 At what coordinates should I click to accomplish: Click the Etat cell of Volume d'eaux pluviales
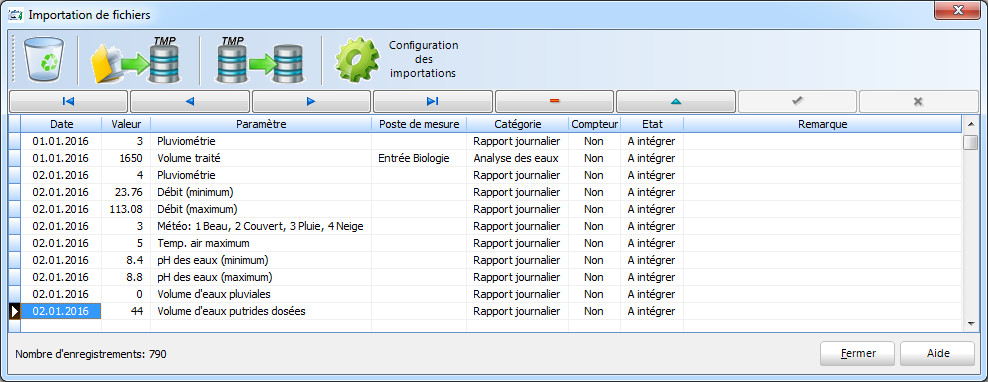(652, 294)
